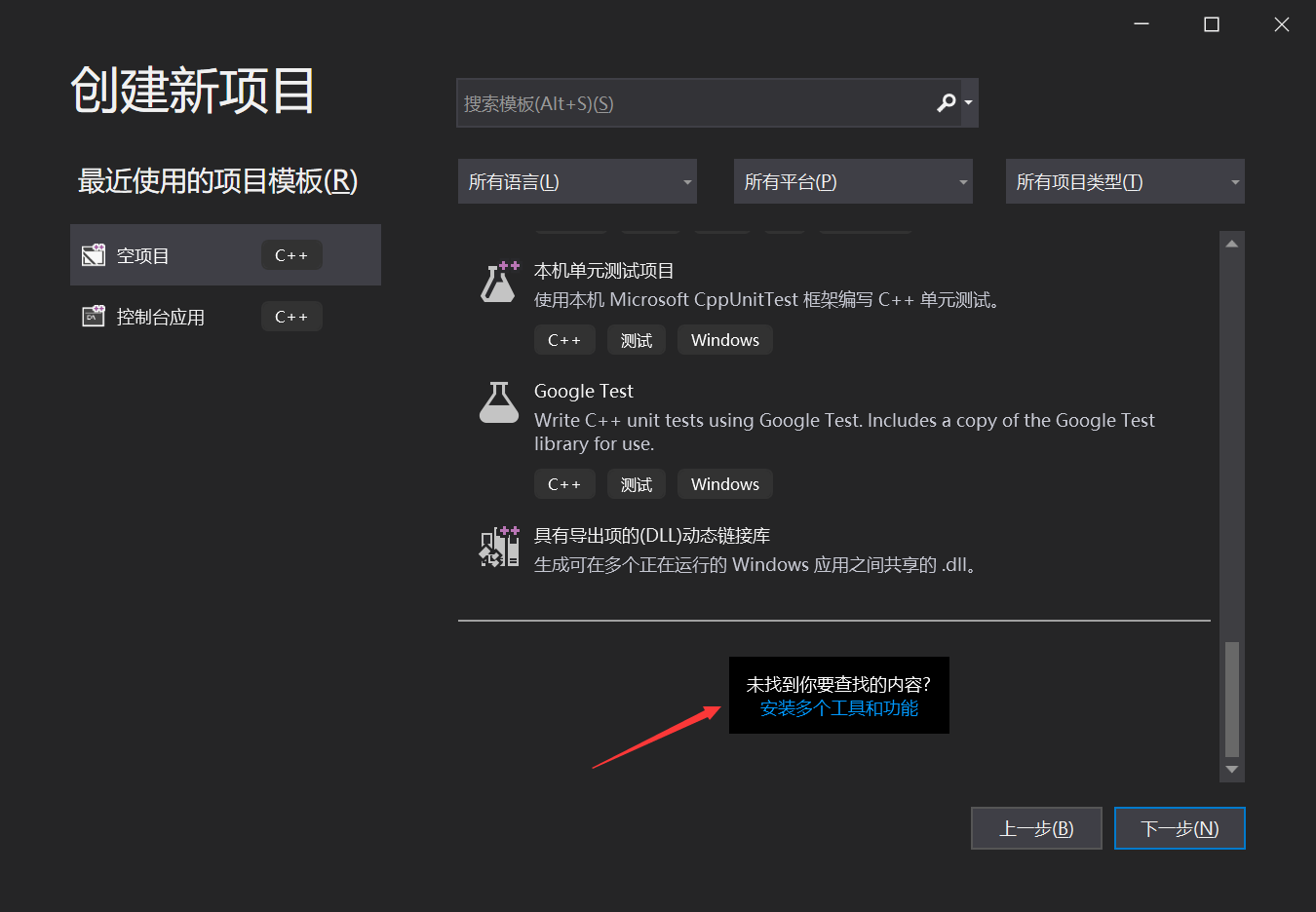Select the Google Test template title
This screenshot has height=912, width=1316.
coord(583,391)
